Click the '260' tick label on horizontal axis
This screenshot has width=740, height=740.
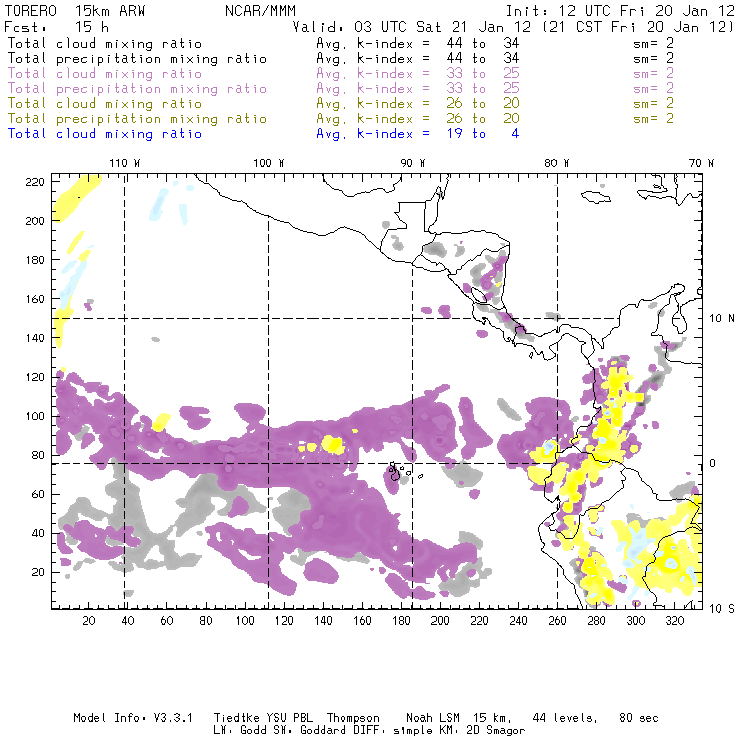point(557,621)
